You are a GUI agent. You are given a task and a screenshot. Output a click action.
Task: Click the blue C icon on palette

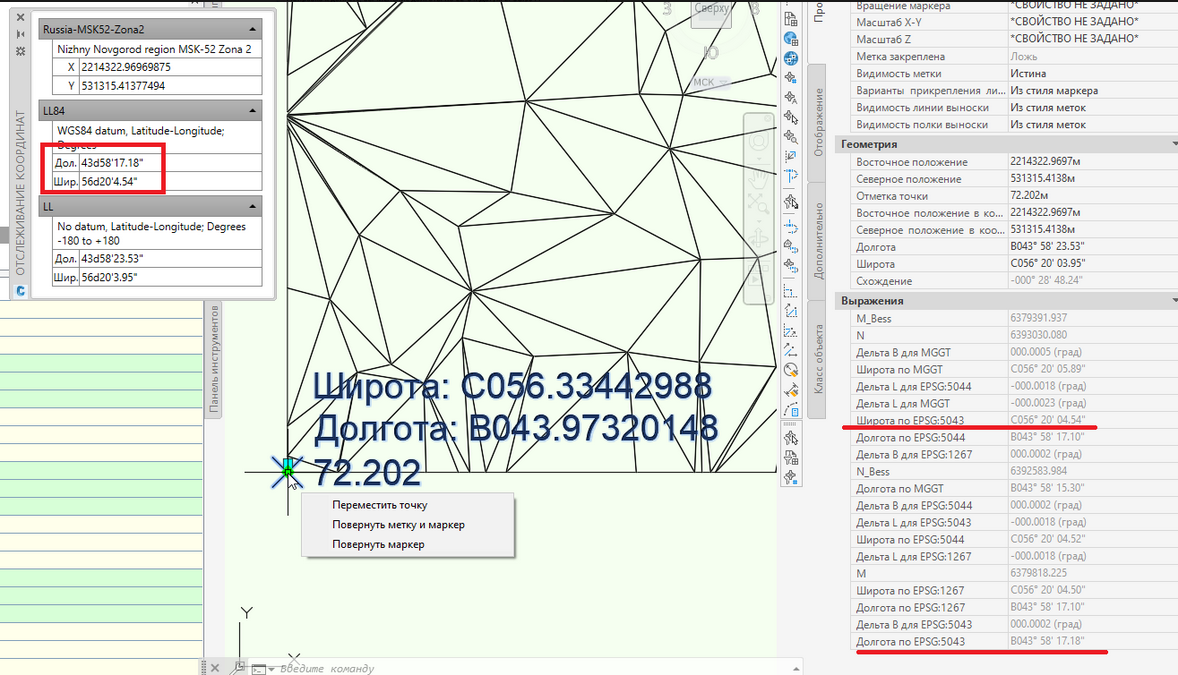pyautogui.click(x=20, y=291)
